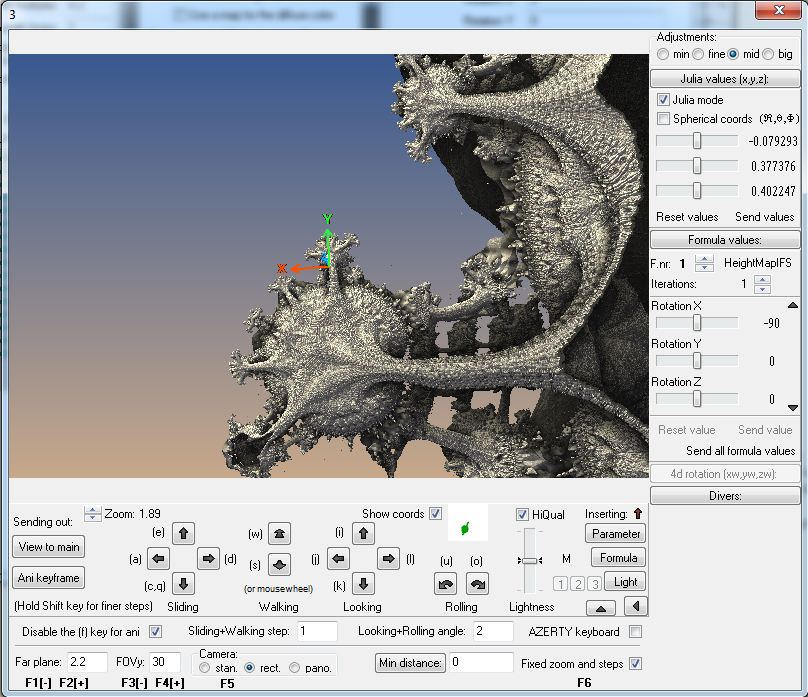Click the sliding down arrow (c,q)
808x697 pixels.
(x=183, y=584)
